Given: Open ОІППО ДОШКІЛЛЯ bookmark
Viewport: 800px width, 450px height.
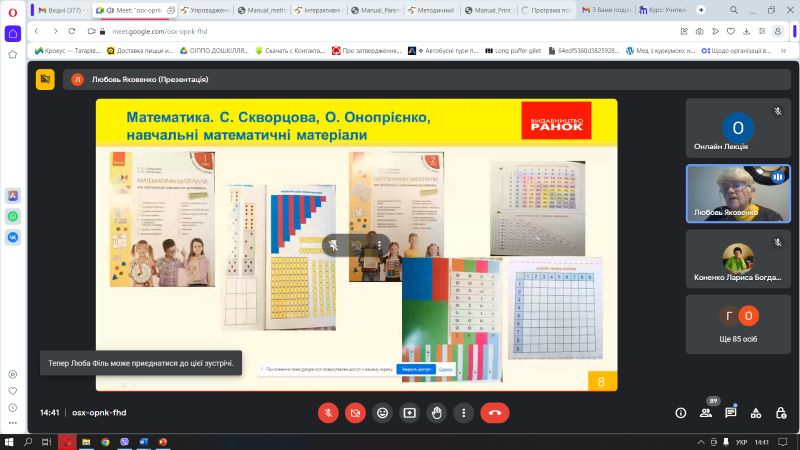Looking at the screenshot, I should point(214,51).
